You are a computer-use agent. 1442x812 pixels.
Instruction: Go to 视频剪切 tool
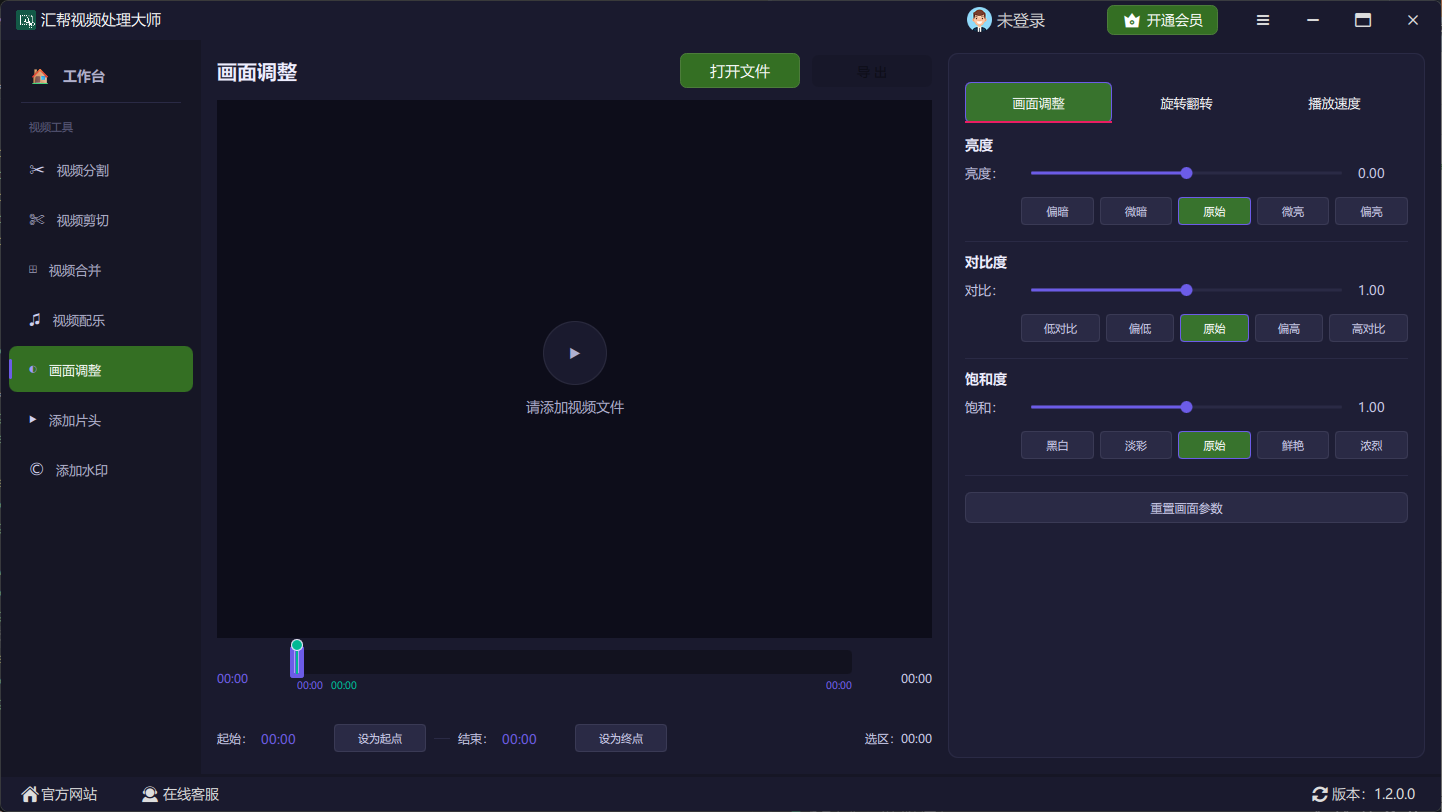click(x=101, y=220)
